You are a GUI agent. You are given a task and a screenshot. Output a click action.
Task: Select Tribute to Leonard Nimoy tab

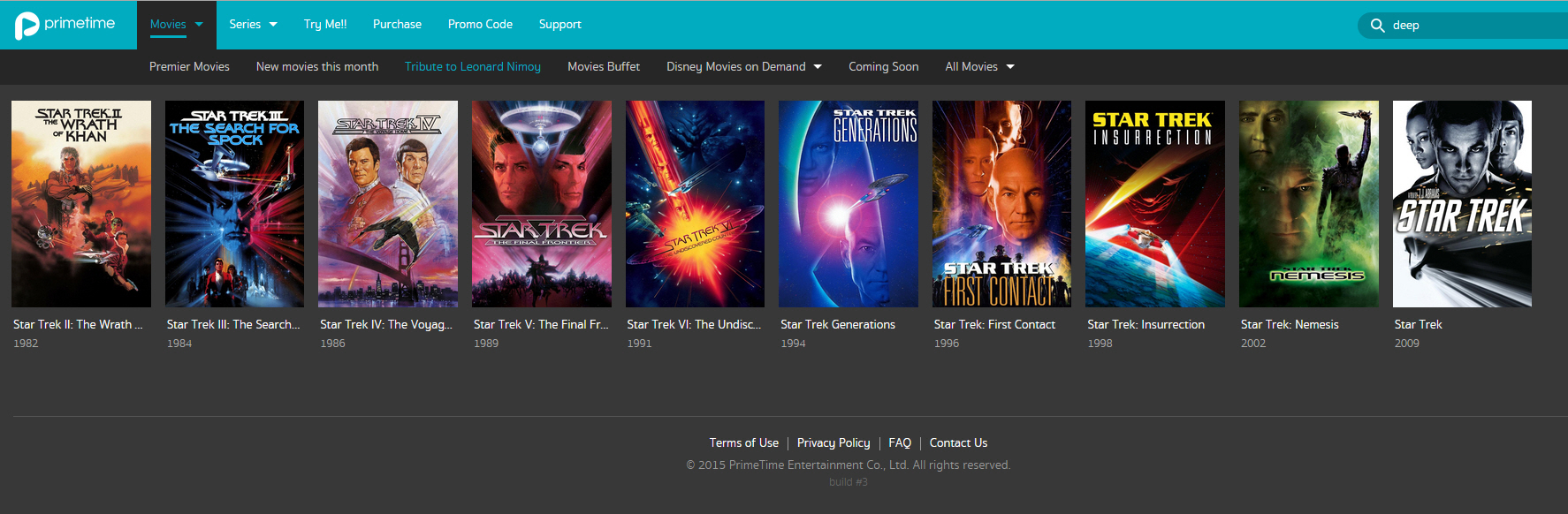tap(473, 67)
